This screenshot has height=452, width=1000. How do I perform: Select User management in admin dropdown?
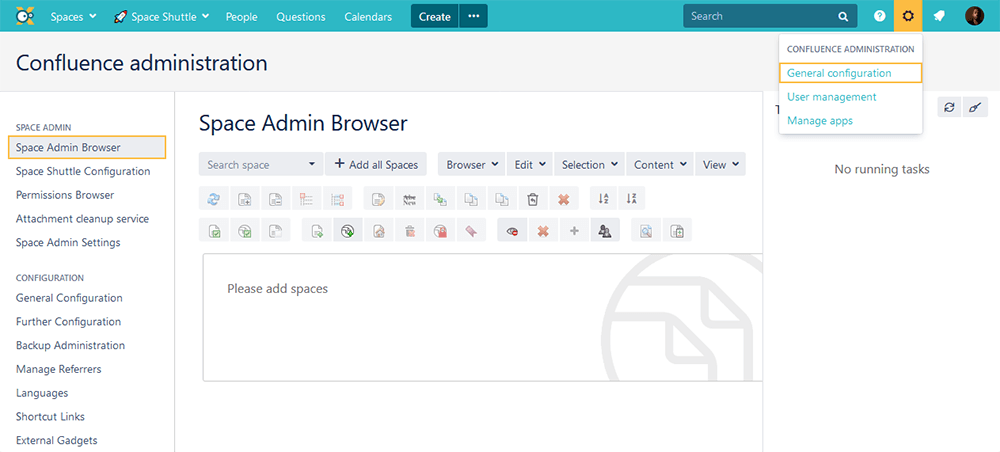click(832, 97)
